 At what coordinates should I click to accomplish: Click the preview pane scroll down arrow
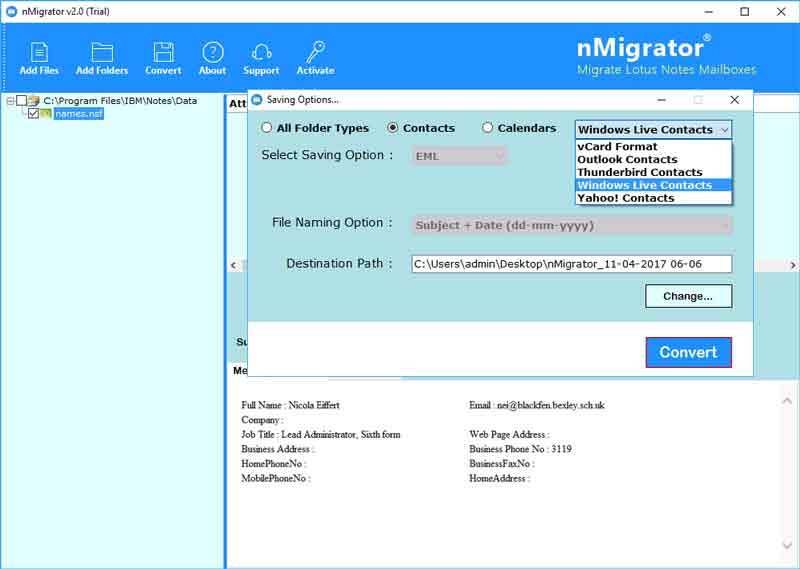tap(787, 545)
